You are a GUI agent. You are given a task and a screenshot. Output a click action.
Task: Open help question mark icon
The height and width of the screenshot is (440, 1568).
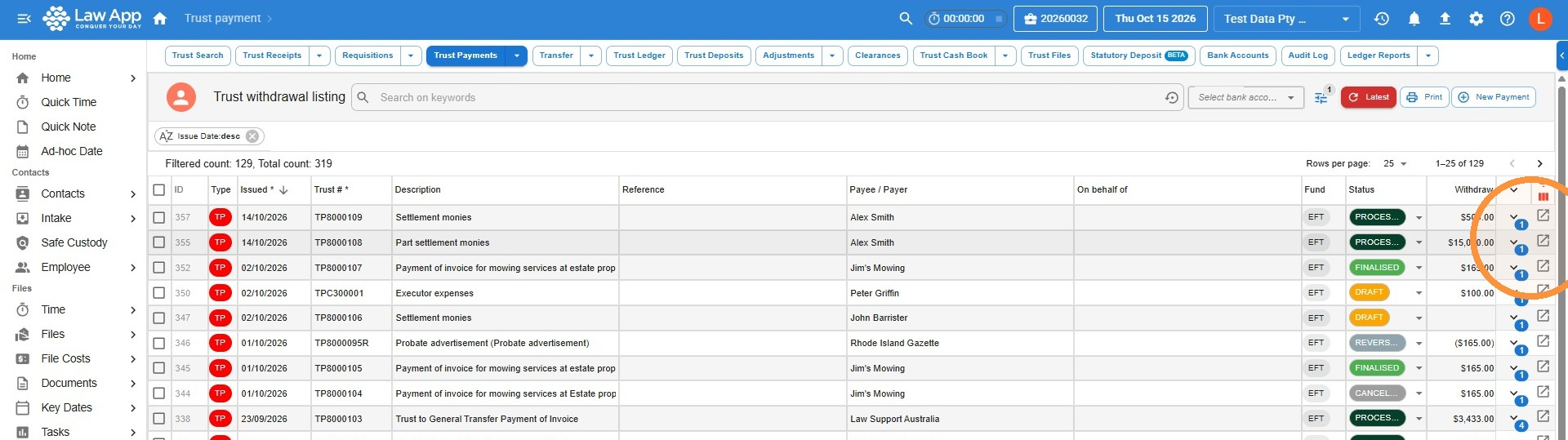pos(1508,19)
